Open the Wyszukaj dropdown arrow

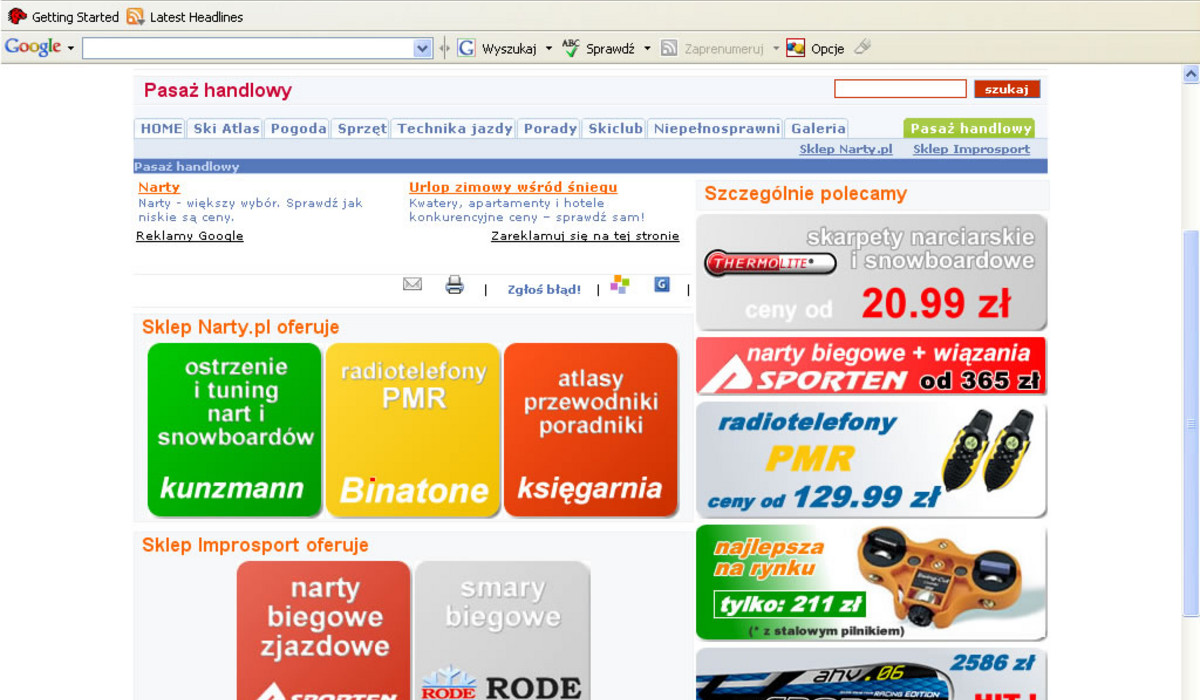549,48
